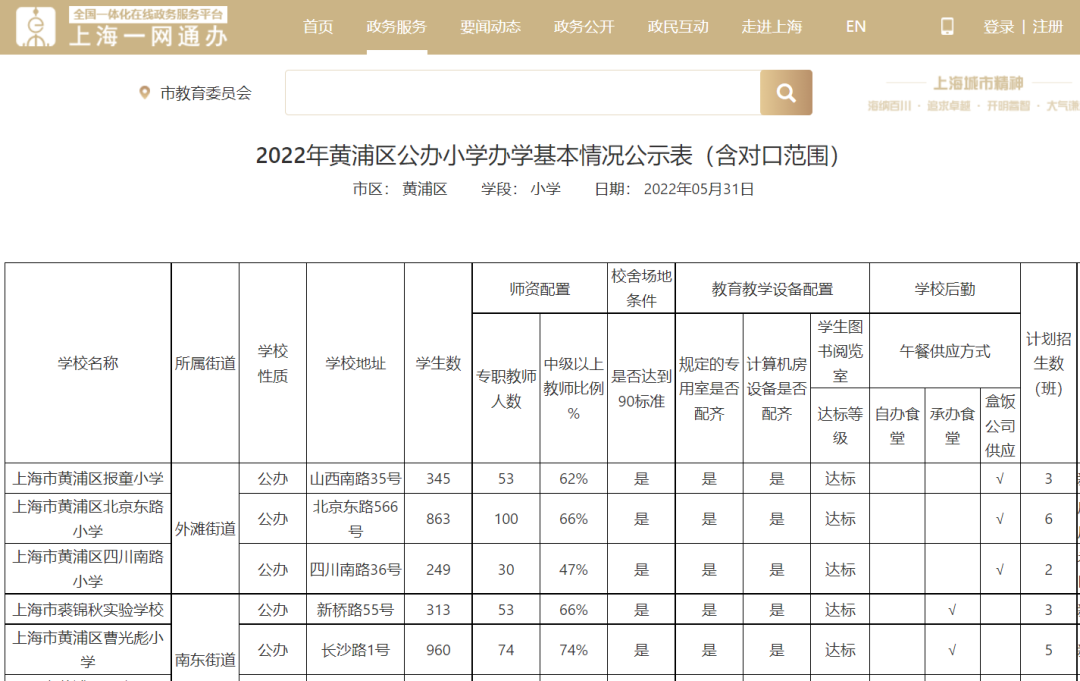Click teacher ratio 47%
Screen dimensions: 1080x681
tap(573, 569)
